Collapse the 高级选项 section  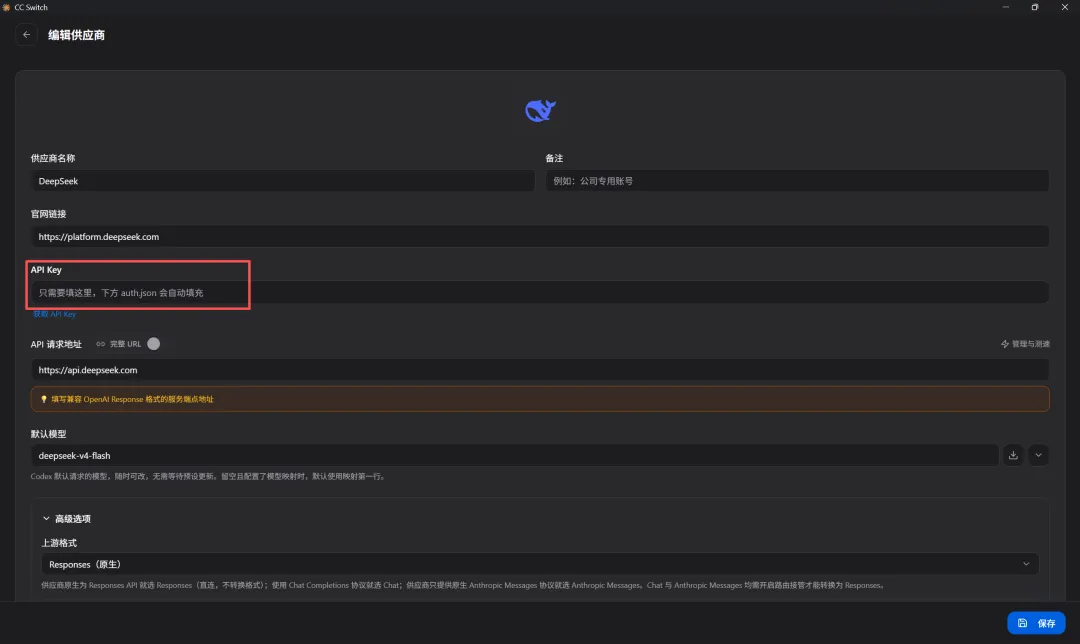pos(67,519)
